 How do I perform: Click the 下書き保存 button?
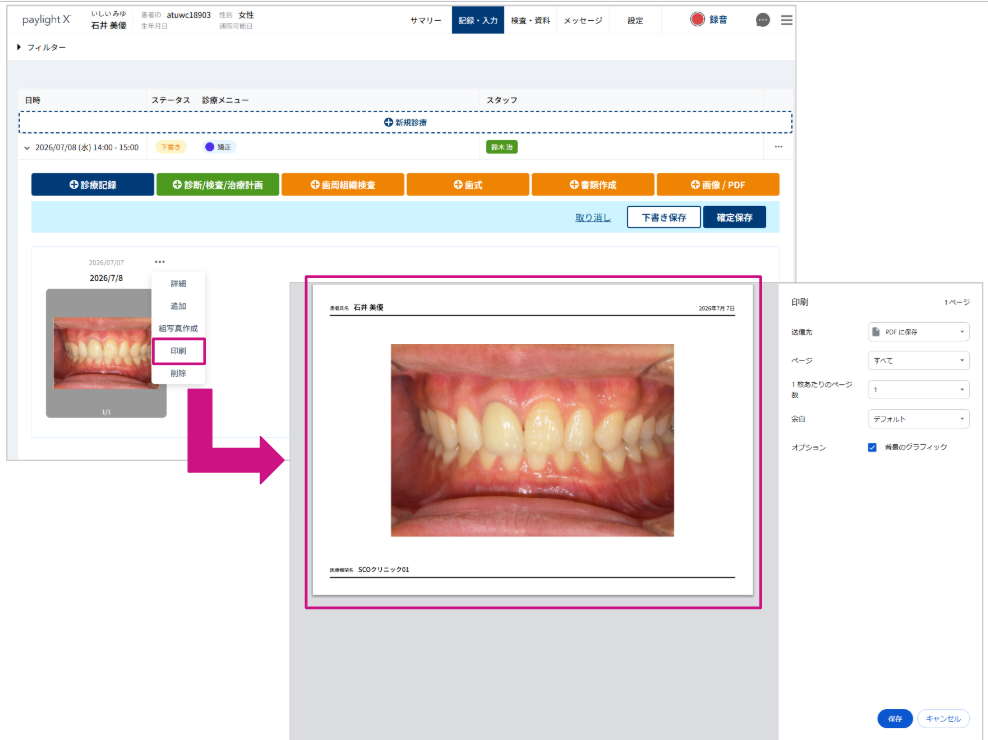(663, 217)
